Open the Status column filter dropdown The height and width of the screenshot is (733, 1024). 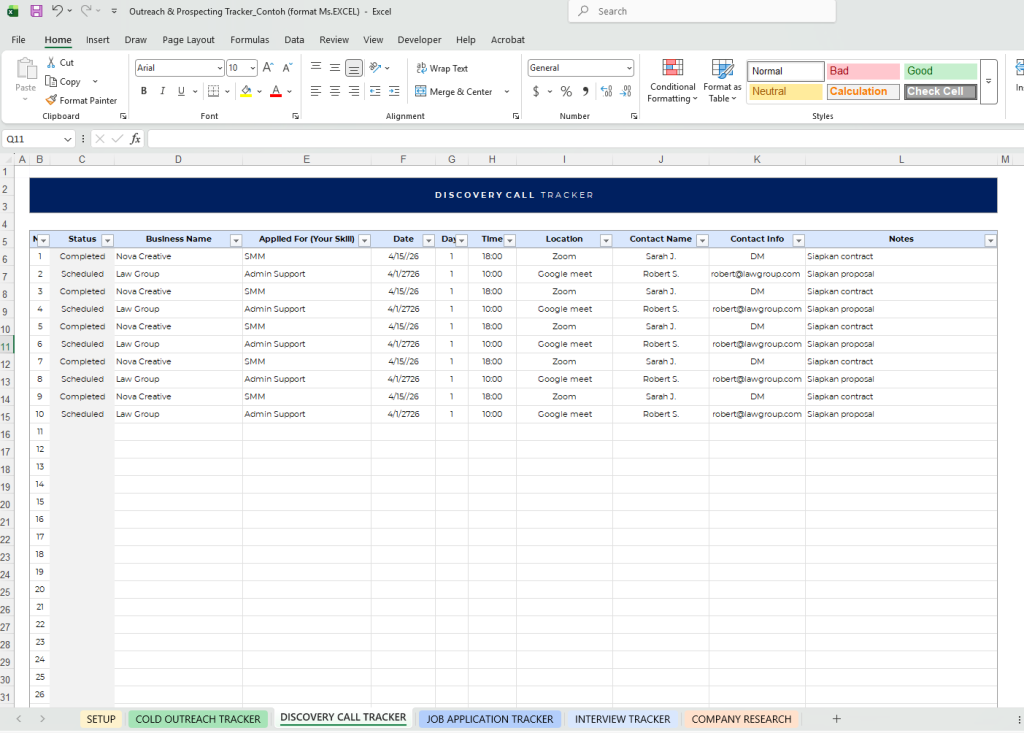point(108,240)
